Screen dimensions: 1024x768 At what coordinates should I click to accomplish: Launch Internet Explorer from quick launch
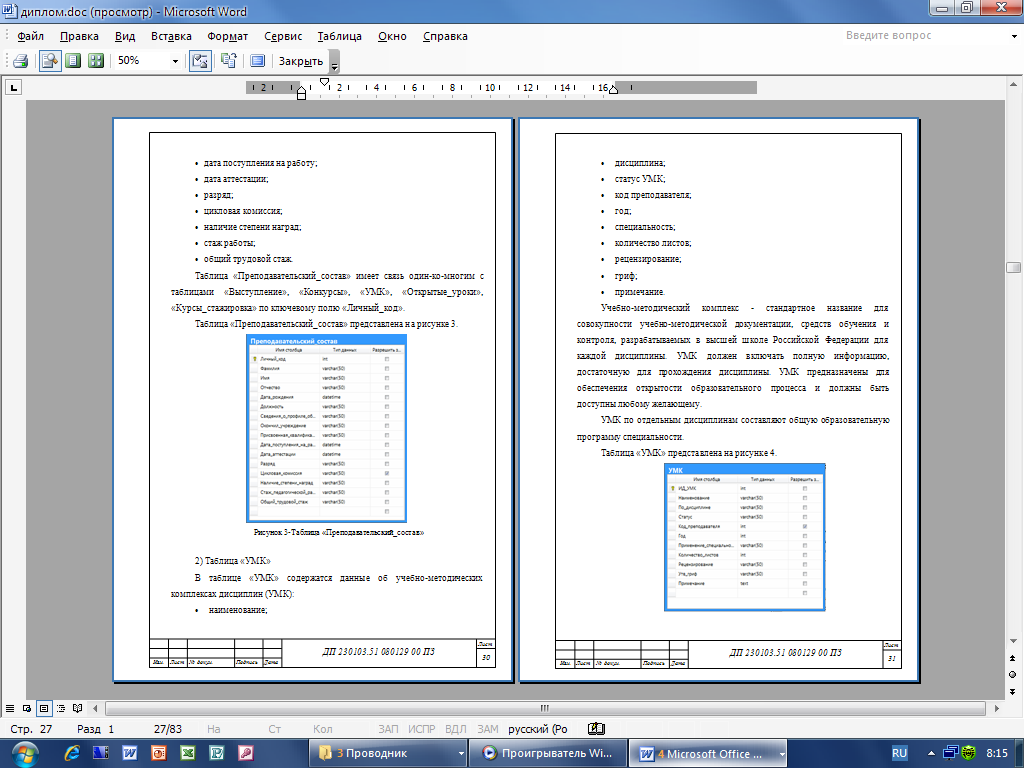point(72,753)
